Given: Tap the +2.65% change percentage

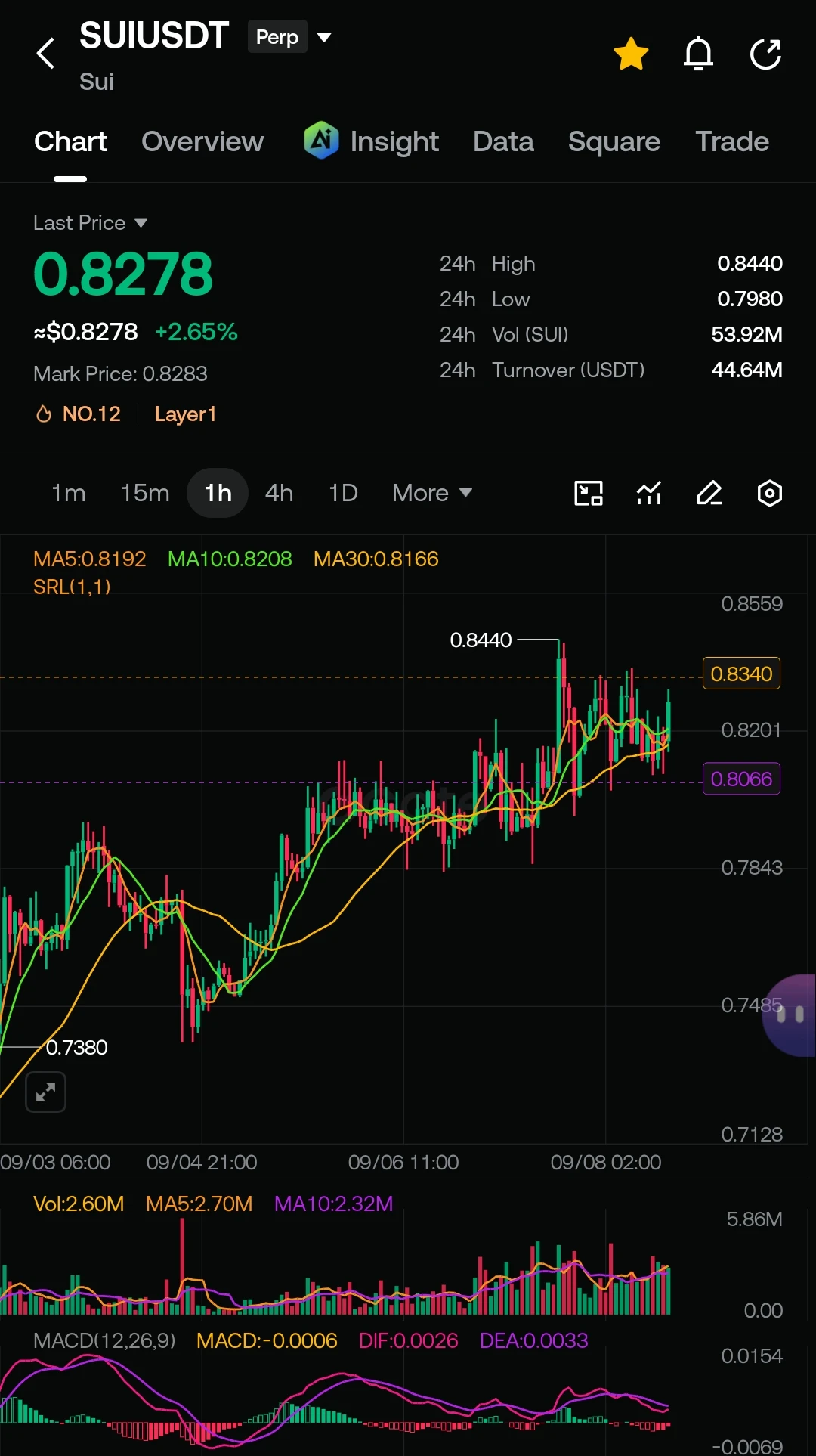Looking at the screenshot, I should (196, 332).
